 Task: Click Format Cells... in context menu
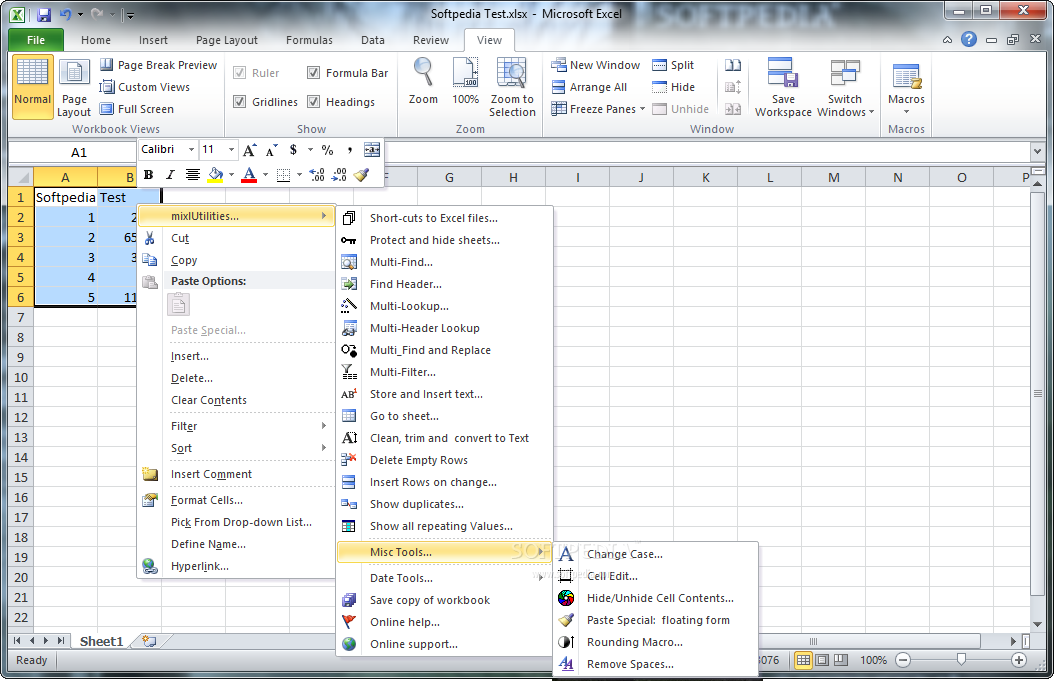(237, 500)
